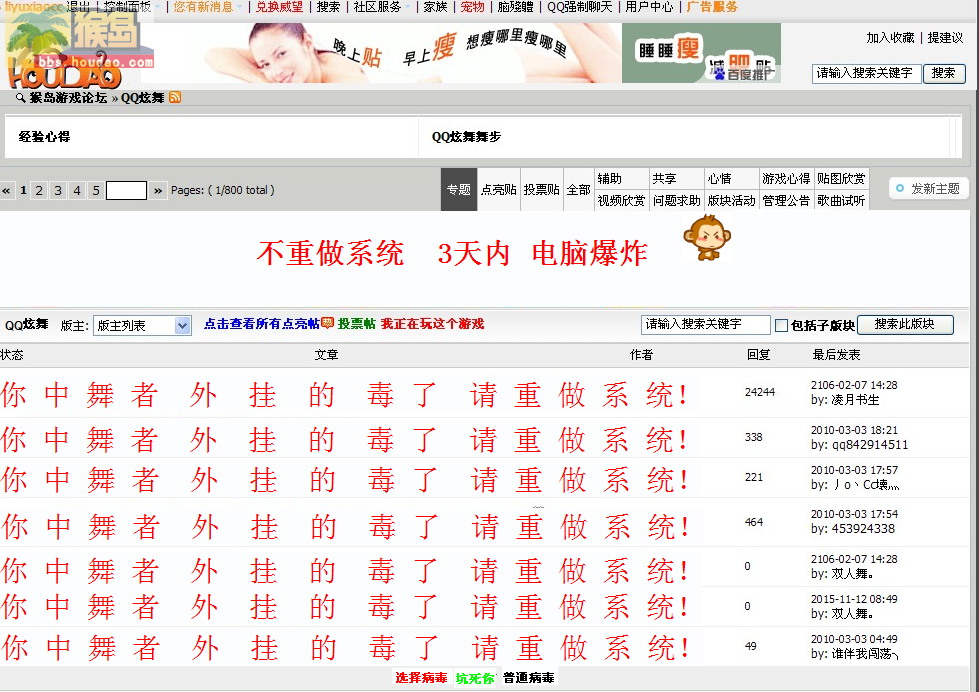This screenshot has width=979, height=692.
Task: Filter threads by 问题求助 category
Action: pos(676,200)
